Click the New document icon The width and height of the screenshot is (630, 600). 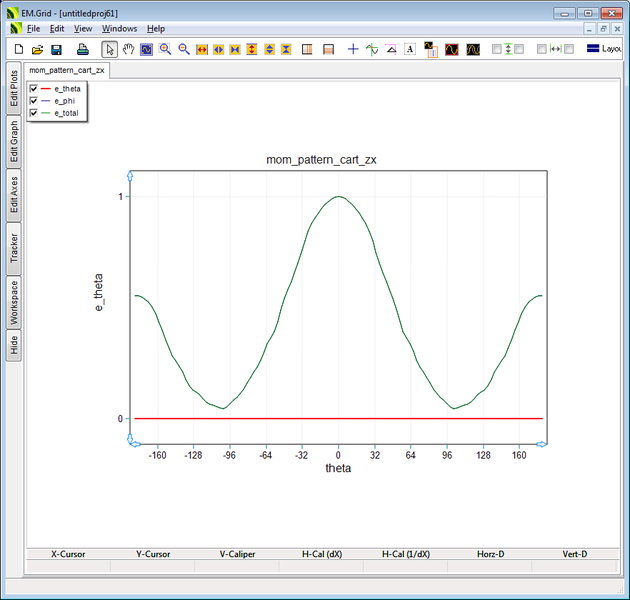click(18, 49)
